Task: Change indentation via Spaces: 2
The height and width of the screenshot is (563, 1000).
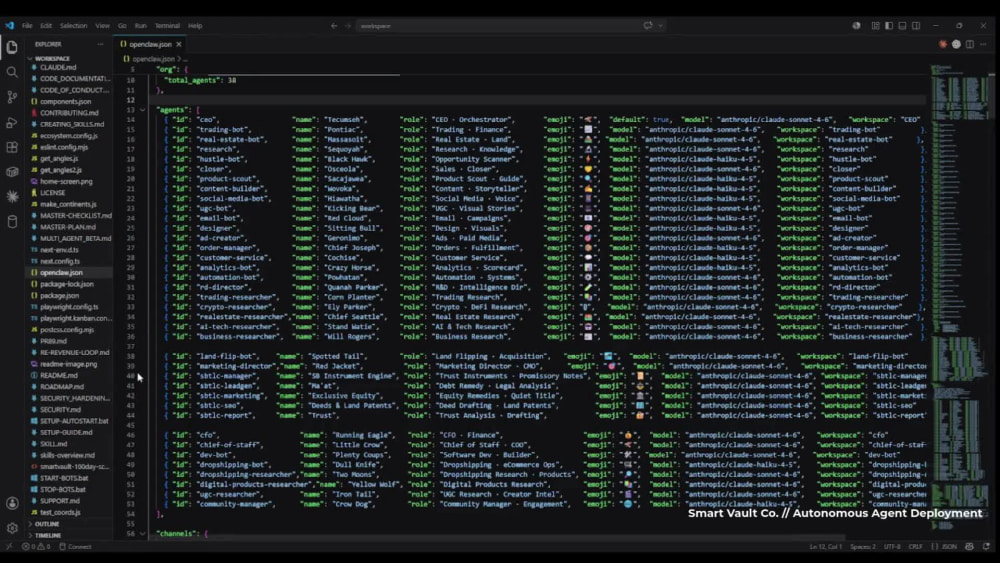Action: coord(863,546)
